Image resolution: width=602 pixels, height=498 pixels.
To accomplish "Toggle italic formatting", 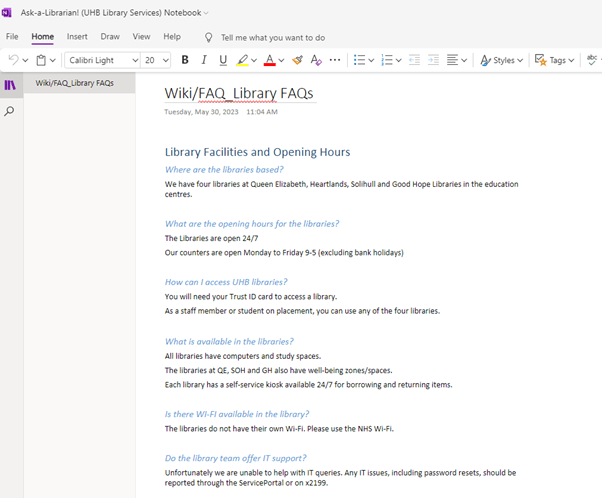I will 204,60.
